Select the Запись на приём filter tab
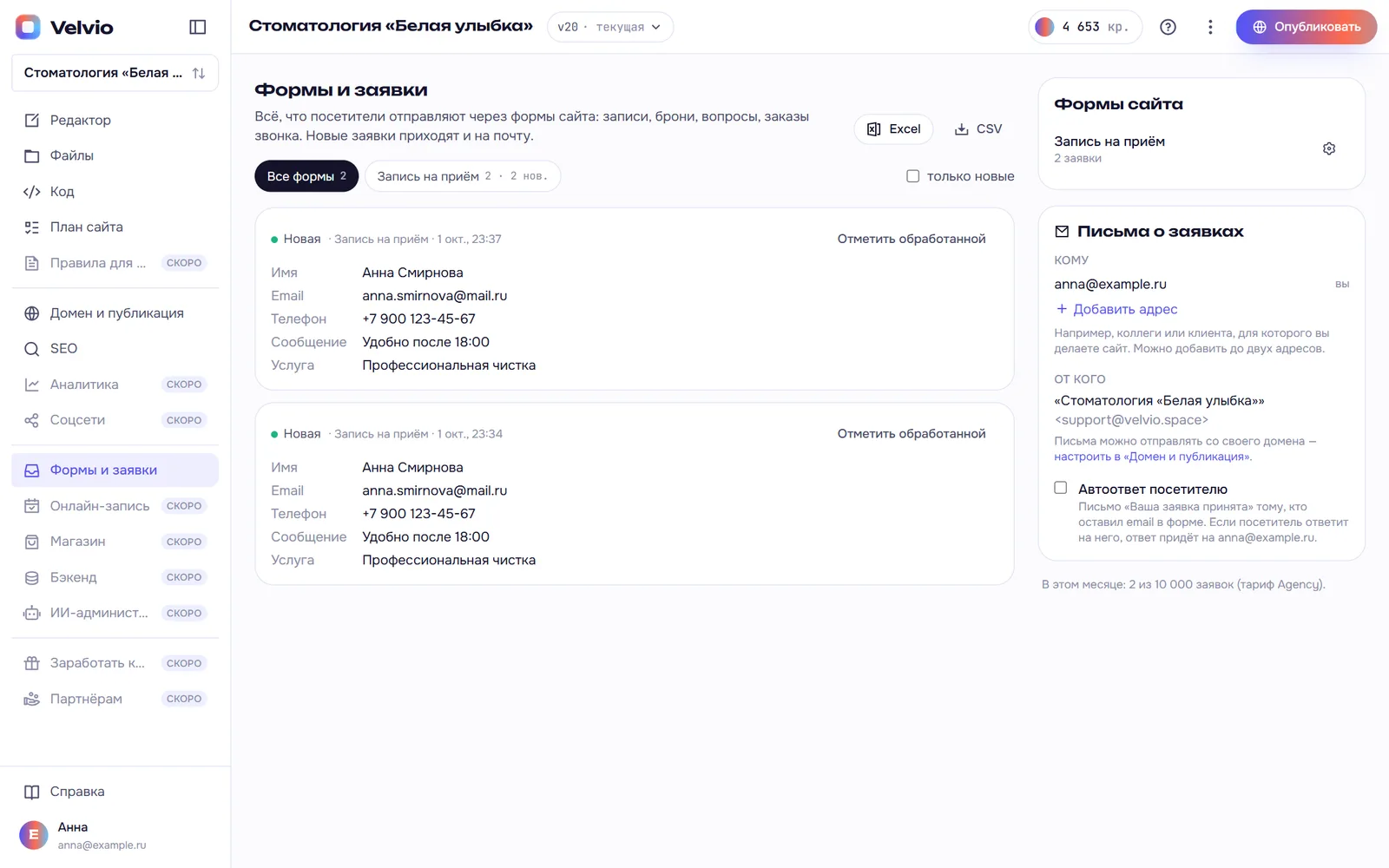This screenshot has width=1389, height=868. pos(463,176)
